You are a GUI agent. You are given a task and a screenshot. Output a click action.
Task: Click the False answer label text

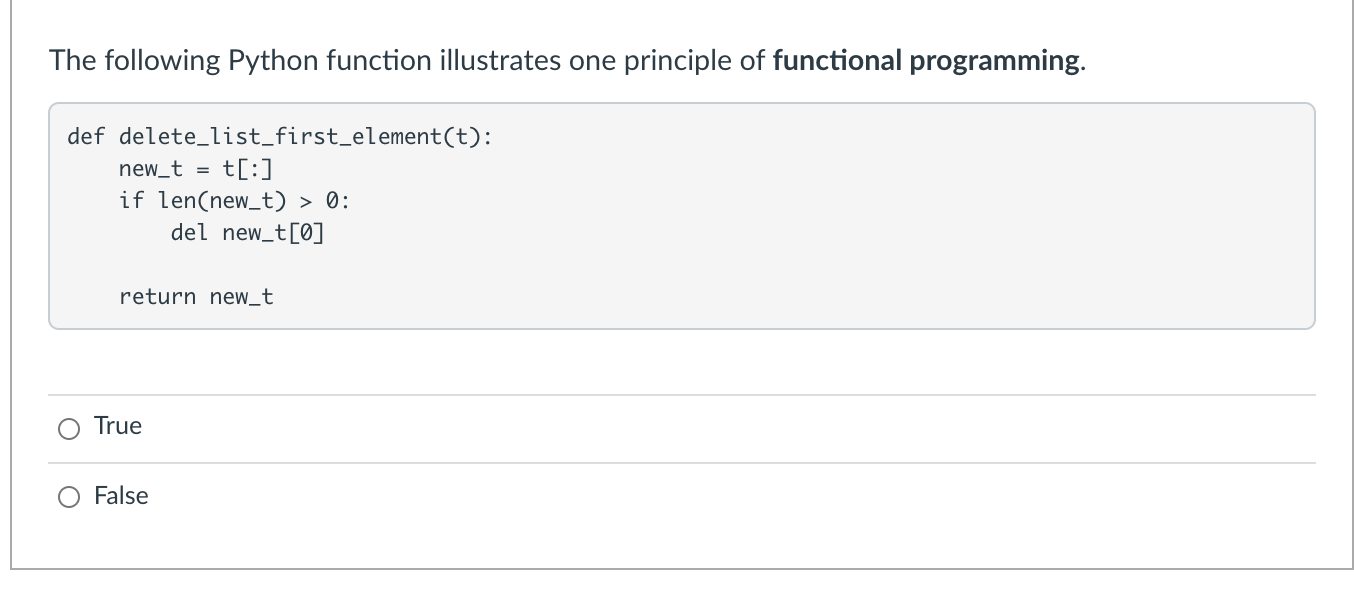[x=120, y=495]
